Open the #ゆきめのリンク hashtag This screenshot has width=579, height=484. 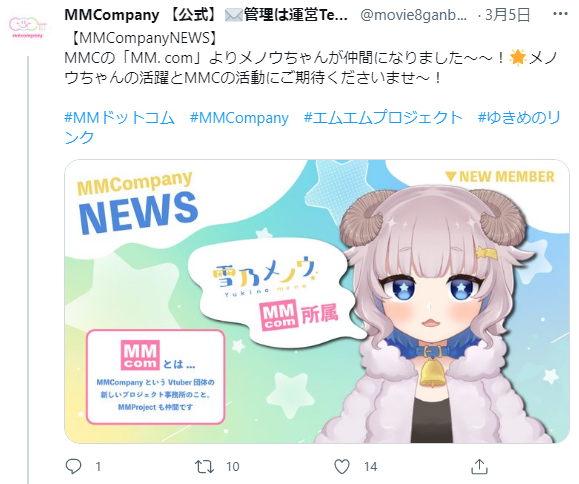(312, 127)
